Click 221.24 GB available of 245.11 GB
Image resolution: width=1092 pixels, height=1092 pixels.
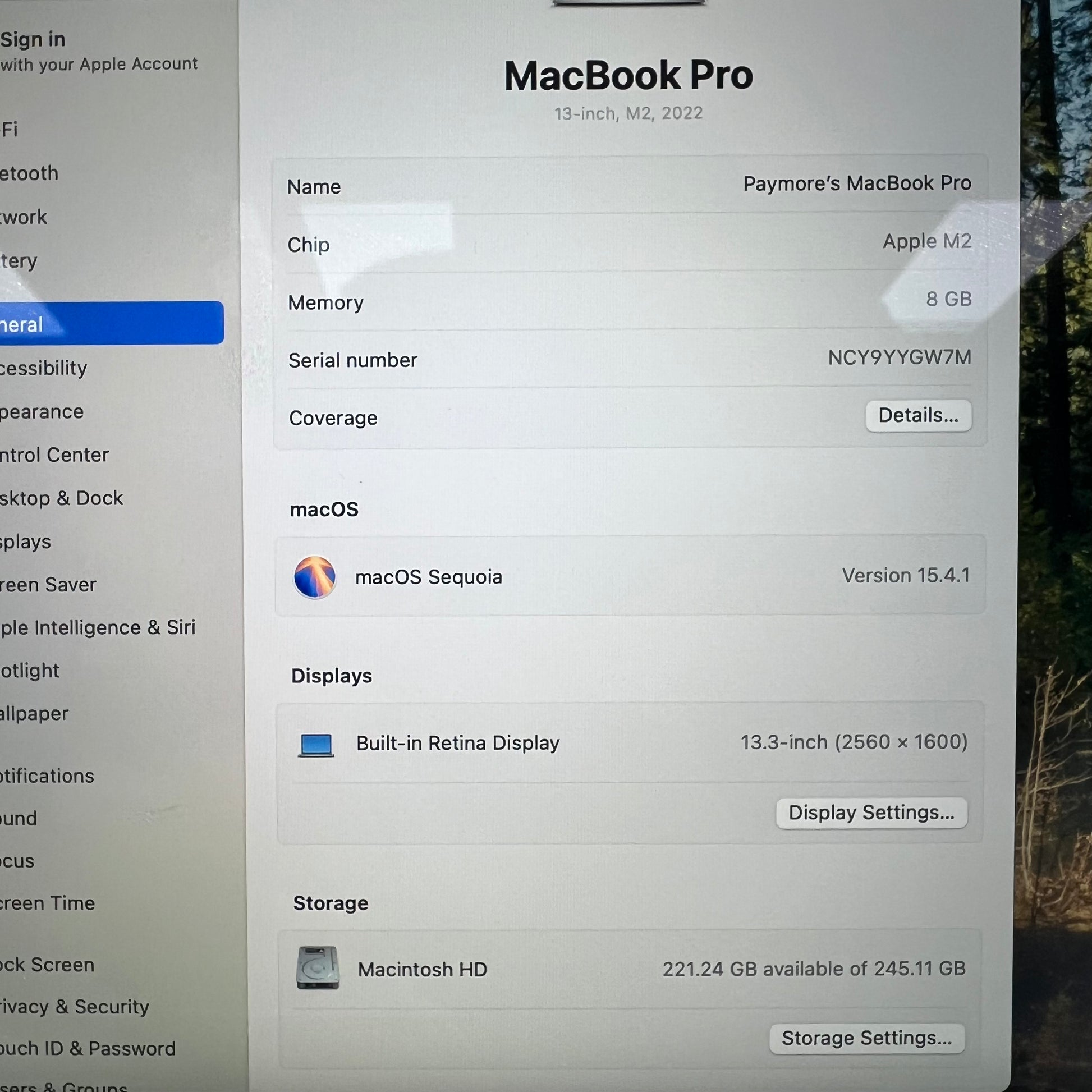pos(814,969)
